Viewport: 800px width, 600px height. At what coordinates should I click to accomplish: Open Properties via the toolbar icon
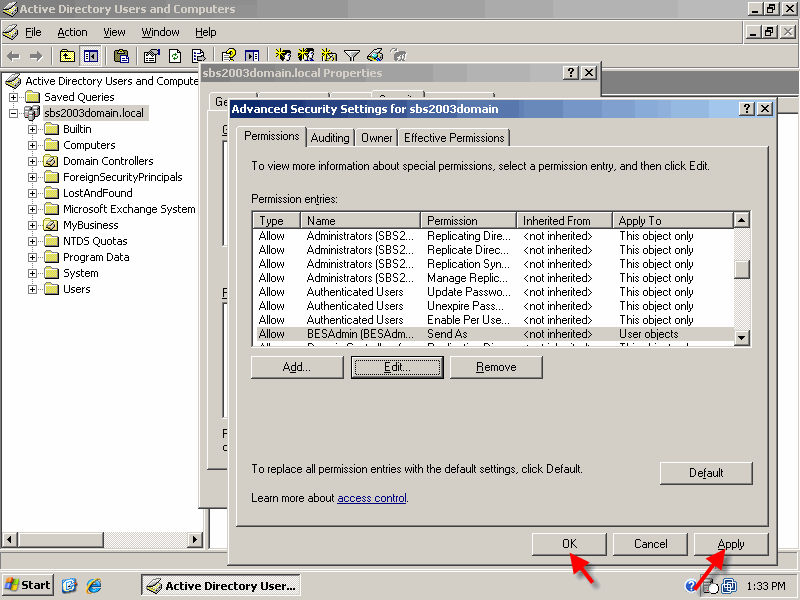click(152, 56)
